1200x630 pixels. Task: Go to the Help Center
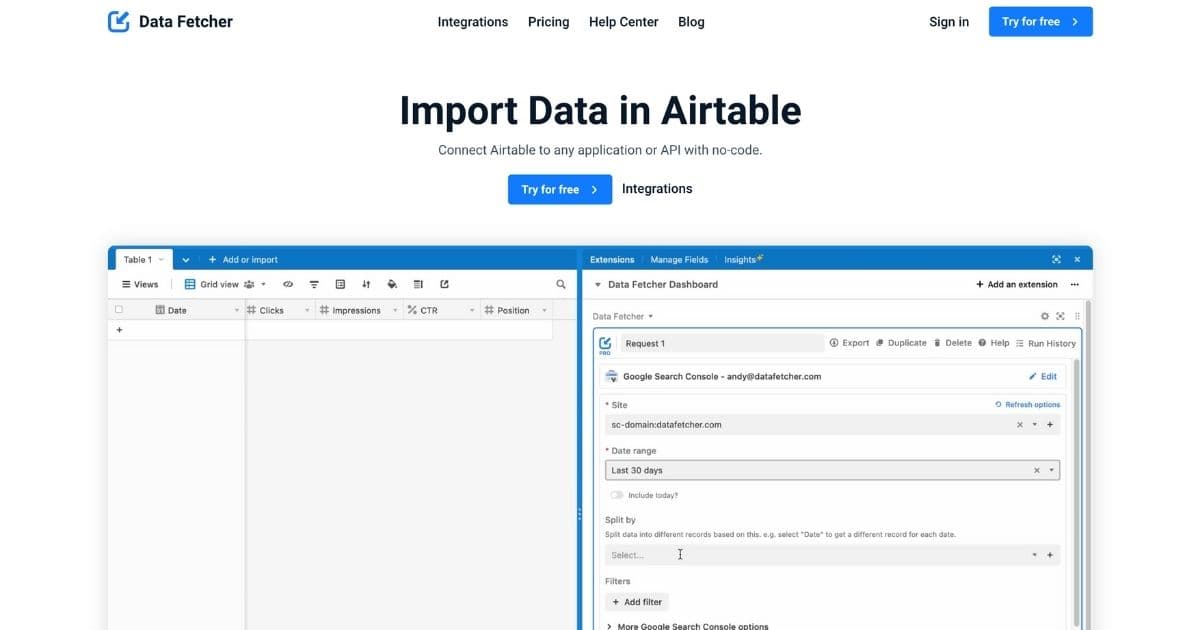point(623,22)
